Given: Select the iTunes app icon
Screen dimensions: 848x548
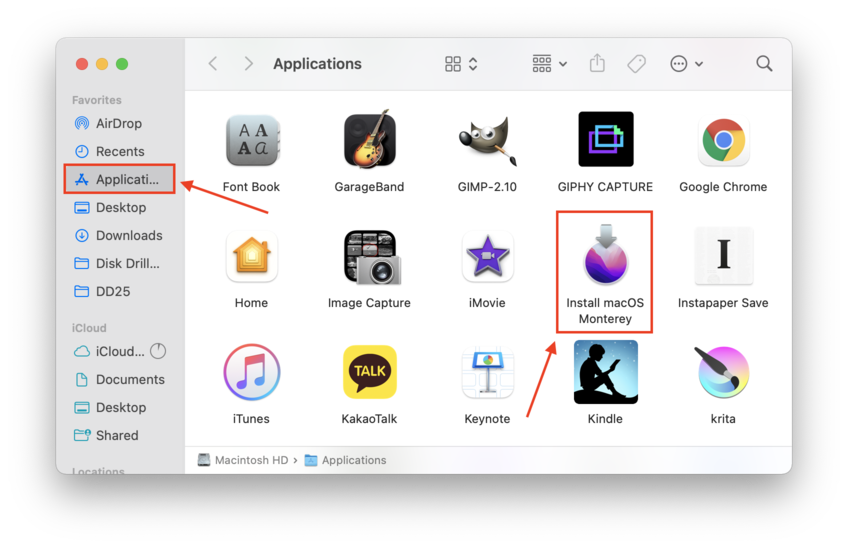Looking at the screenshot, I should click(x=251, y=372).
